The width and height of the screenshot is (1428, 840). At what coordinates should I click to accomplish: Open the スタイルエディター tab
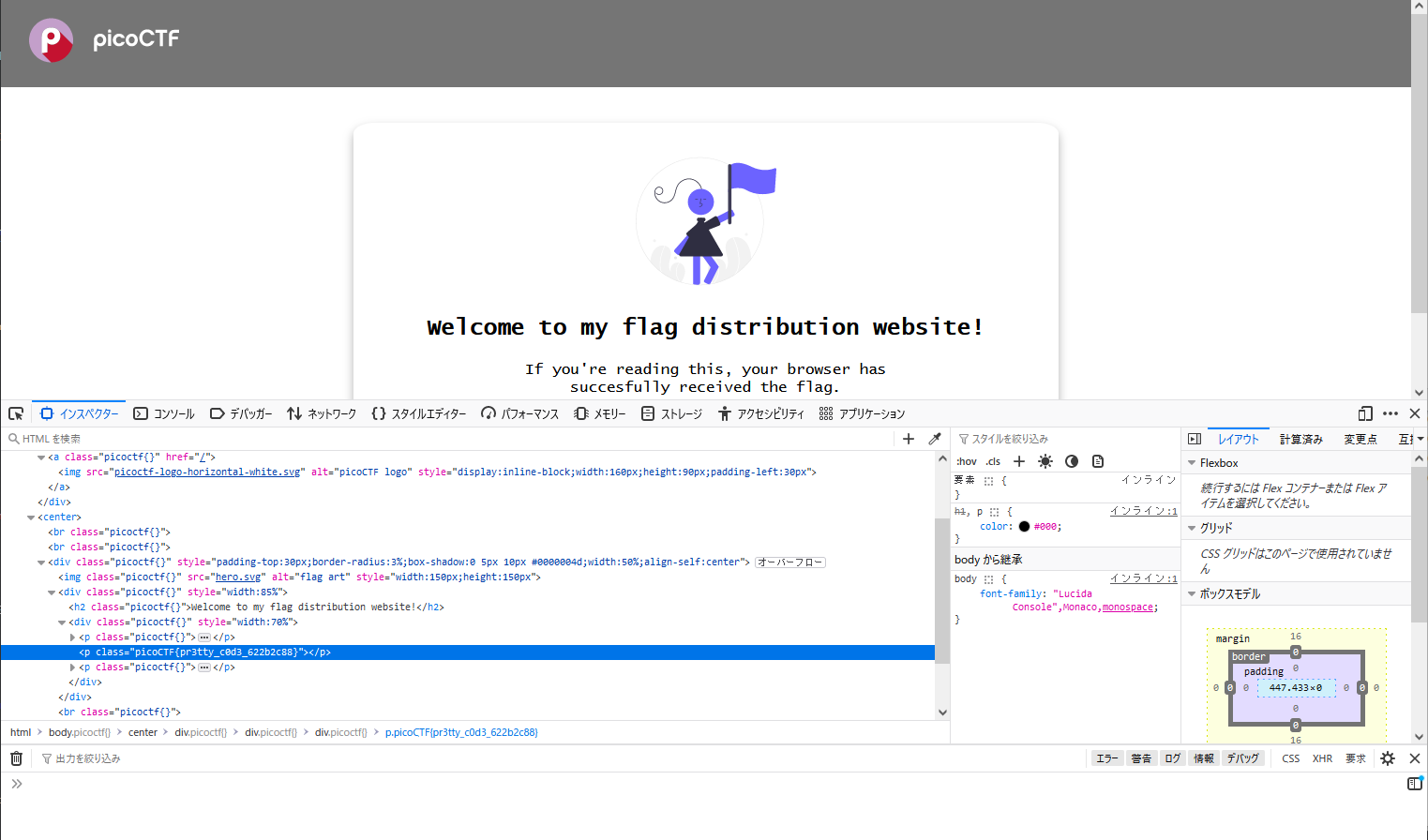[419, 413]
